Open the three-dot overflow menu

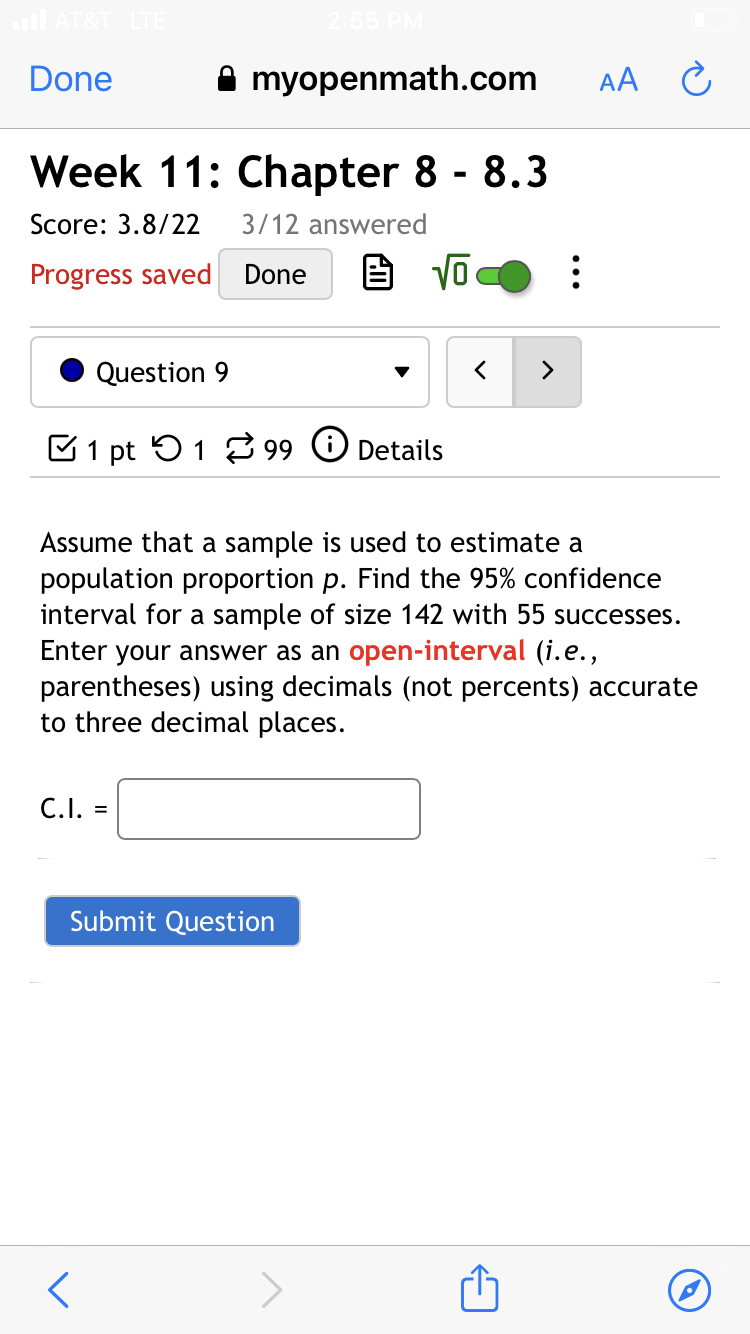pos(576,272)
